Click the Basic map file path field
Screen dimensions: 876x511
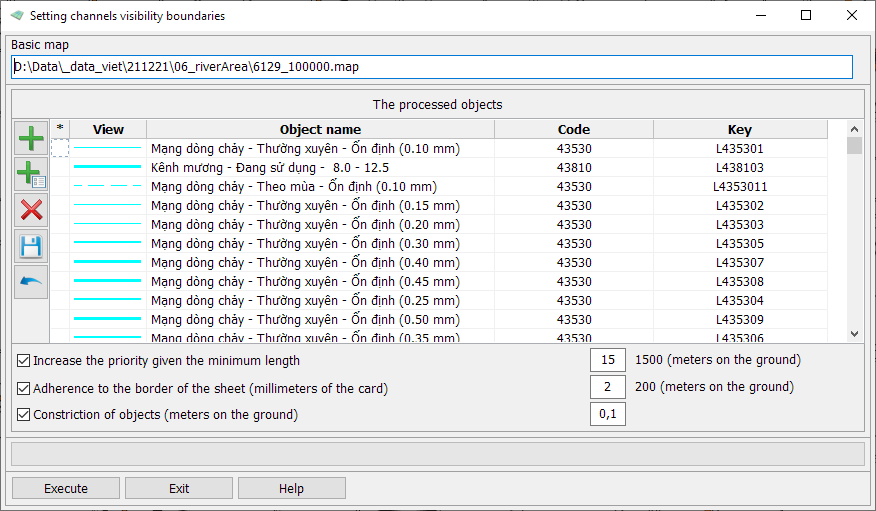tap(431, 67)
